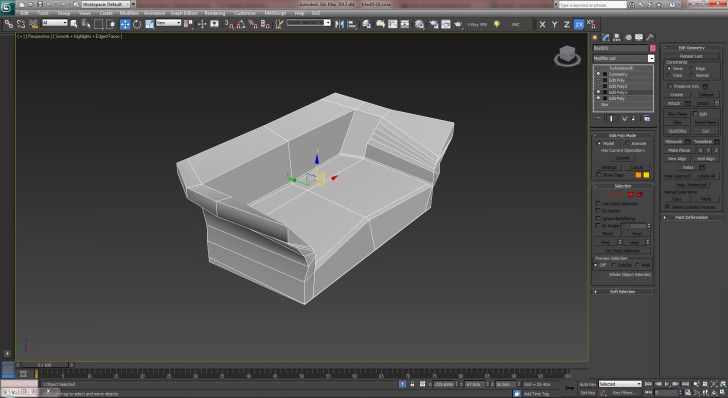Enable the Show Cage checkbox
The image size is (728, 398).
pos(598,175)
